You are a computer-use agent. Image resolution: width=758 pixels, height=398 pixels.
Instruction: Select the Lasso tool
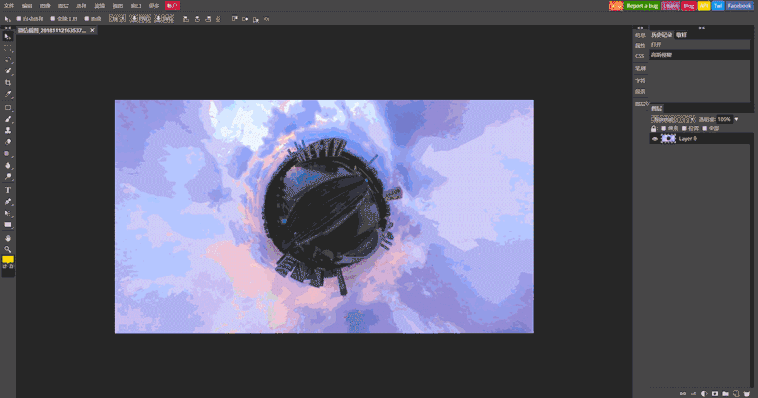click(8, 59)
